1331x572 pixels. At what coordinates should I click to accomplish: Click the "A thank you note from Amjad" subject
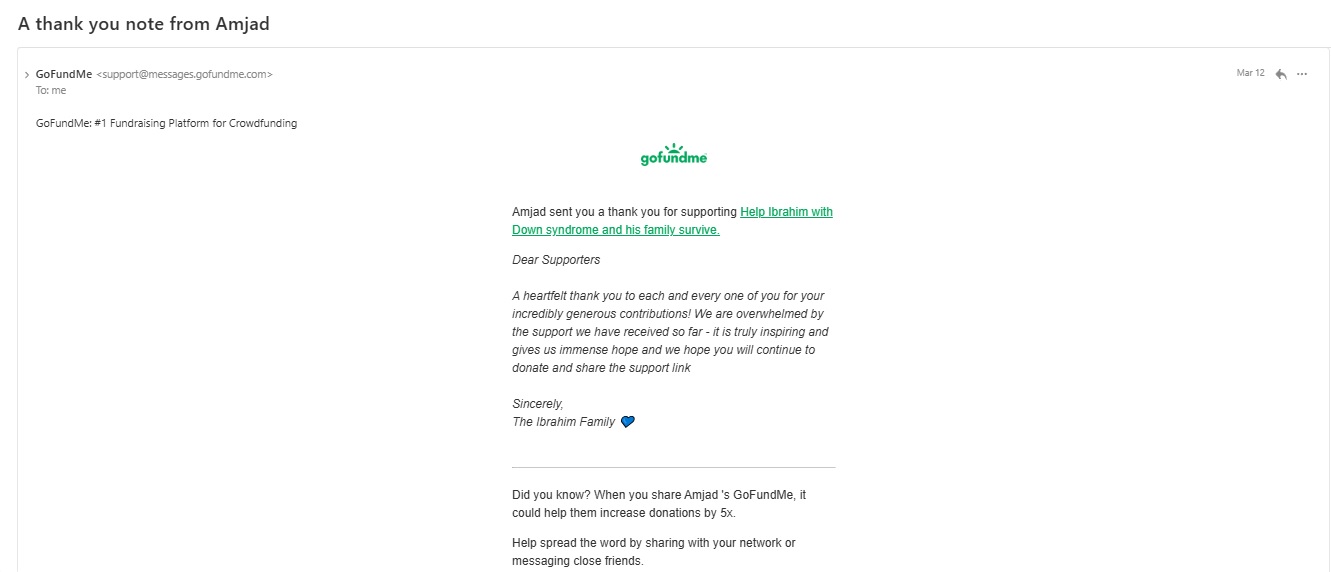coord(144,24)
